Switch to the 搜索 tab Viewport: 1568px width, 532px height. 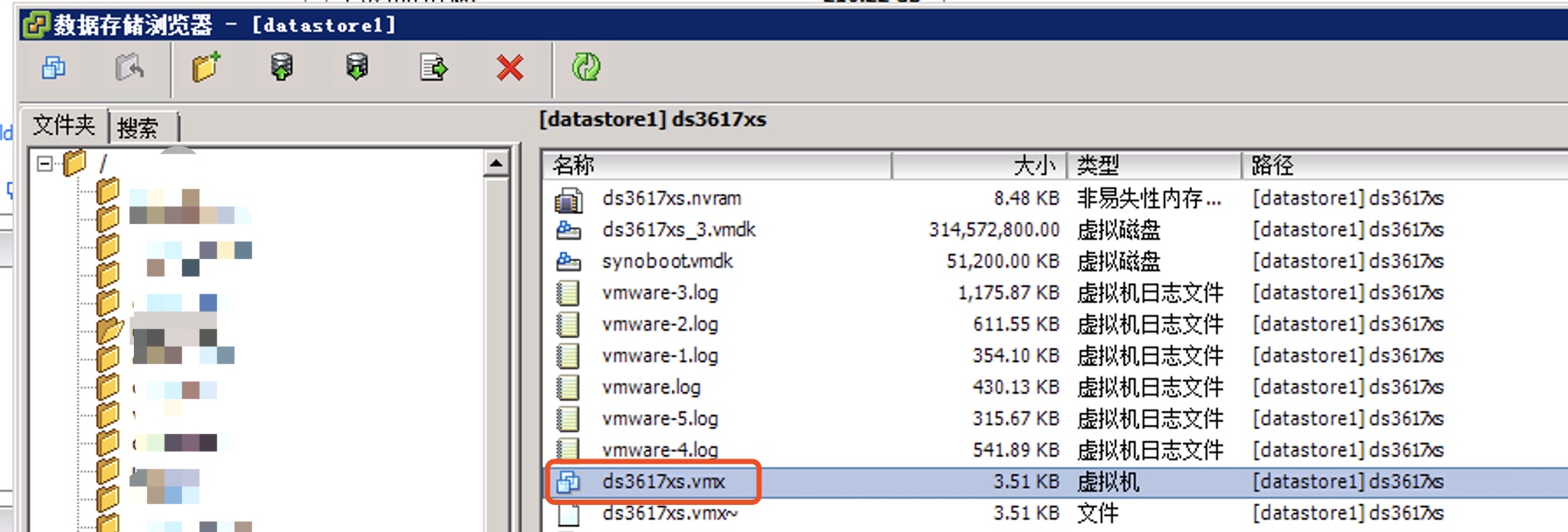(x=138, y=128)
